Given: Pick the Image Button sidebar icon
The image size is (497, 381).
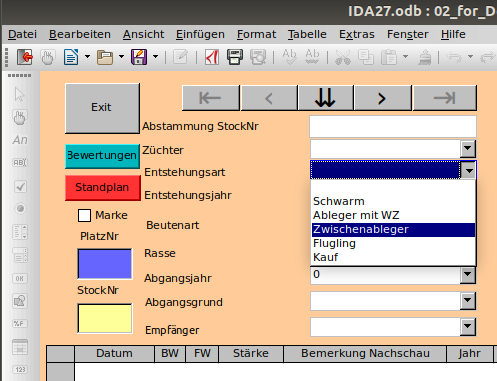Looking at the screenshot, I should coord(20,301).
